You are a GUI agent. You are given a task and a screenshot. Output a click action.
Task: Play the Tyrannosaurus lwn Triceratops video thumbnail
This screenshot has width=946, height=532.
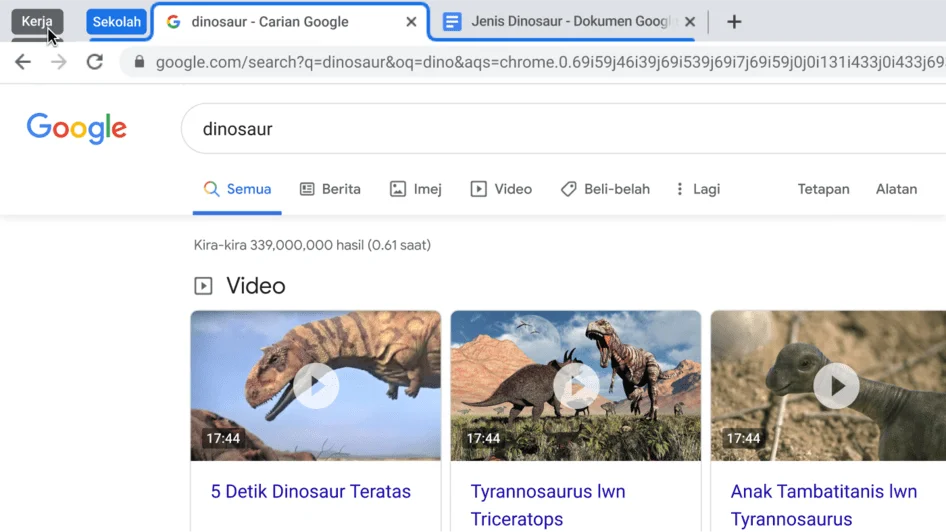576,385
